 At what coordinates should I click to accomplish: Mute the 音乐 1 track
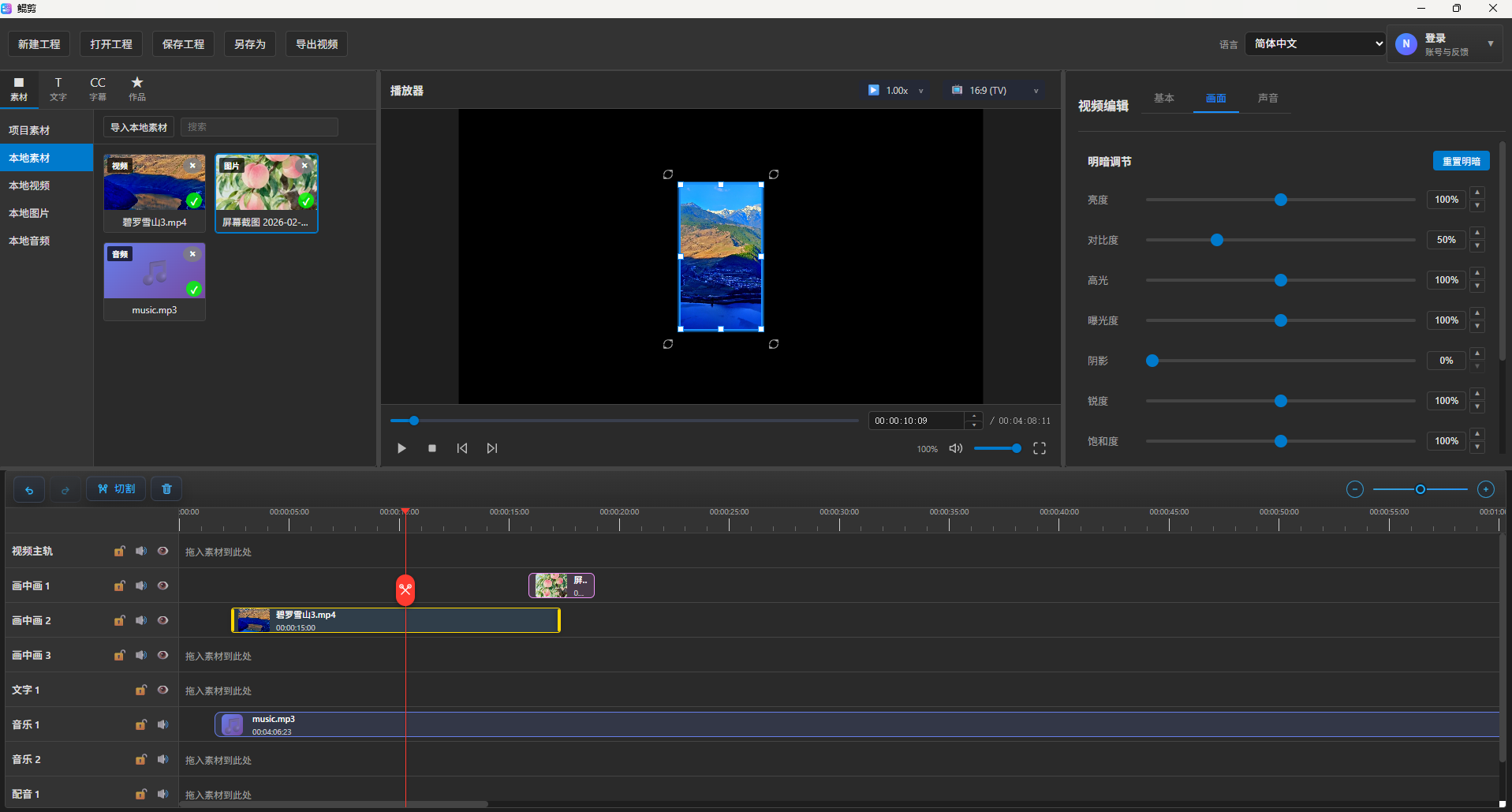pyautogui.click(x=162, y=724)
